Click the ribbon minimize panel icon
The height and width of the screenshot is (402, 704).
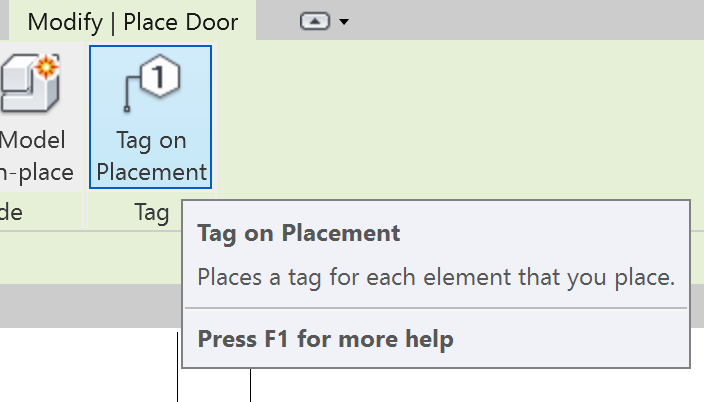[315, 21]
